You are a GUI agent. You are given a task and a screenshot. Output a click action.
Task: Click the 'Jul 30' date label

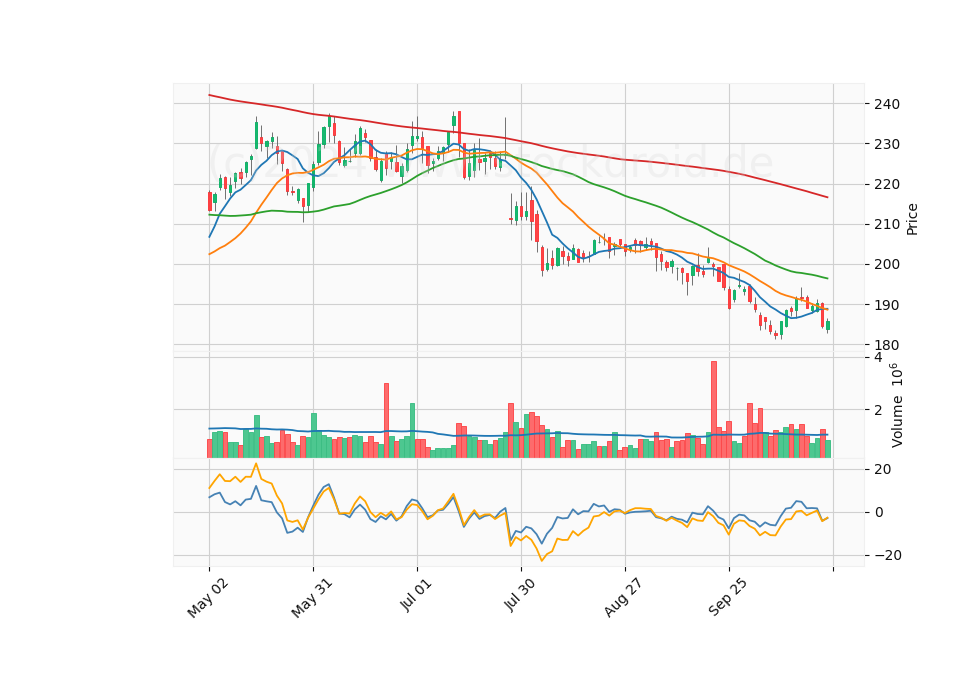(520, 595)
